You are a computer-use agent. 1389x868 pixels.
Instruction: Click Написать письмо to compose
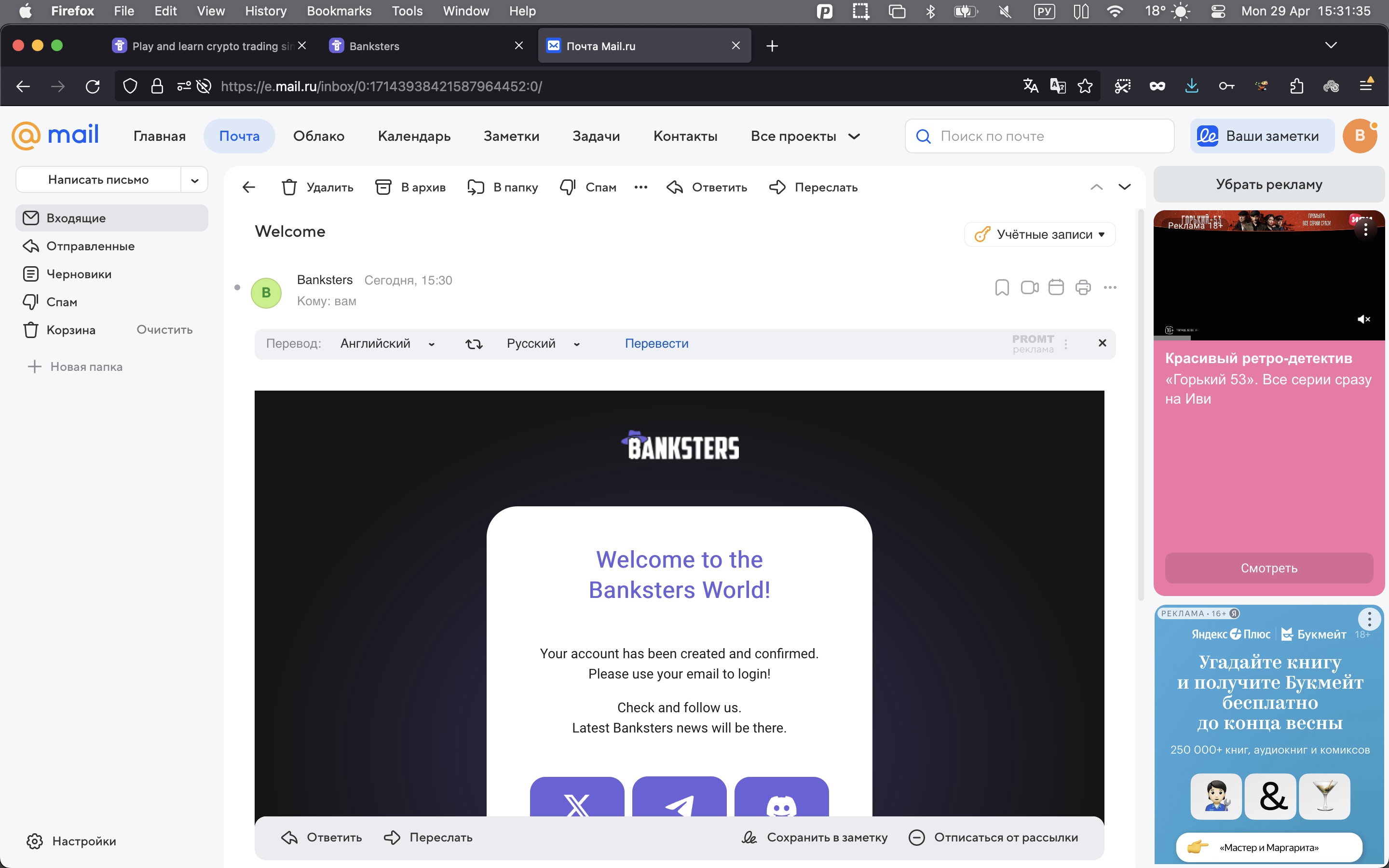click(98, 180)
